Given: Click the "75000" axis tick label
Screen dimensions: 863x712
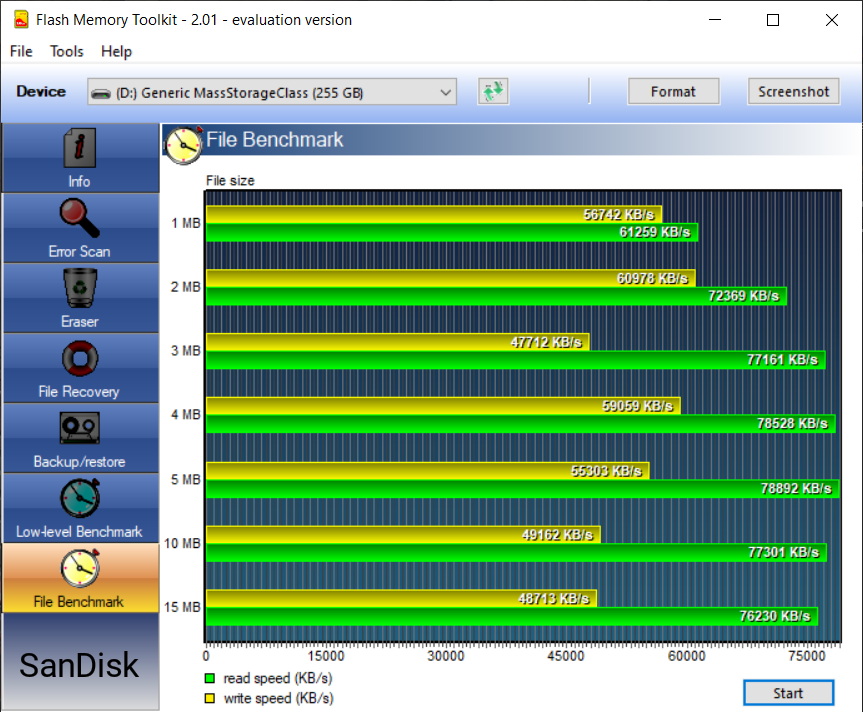Looking at the screenshot, I should pyautogui.click(x=807, y=656).
